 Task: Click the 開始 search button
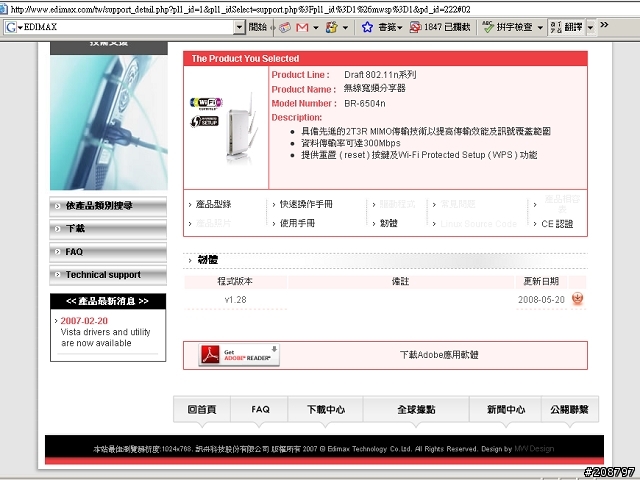pos(258,27)
